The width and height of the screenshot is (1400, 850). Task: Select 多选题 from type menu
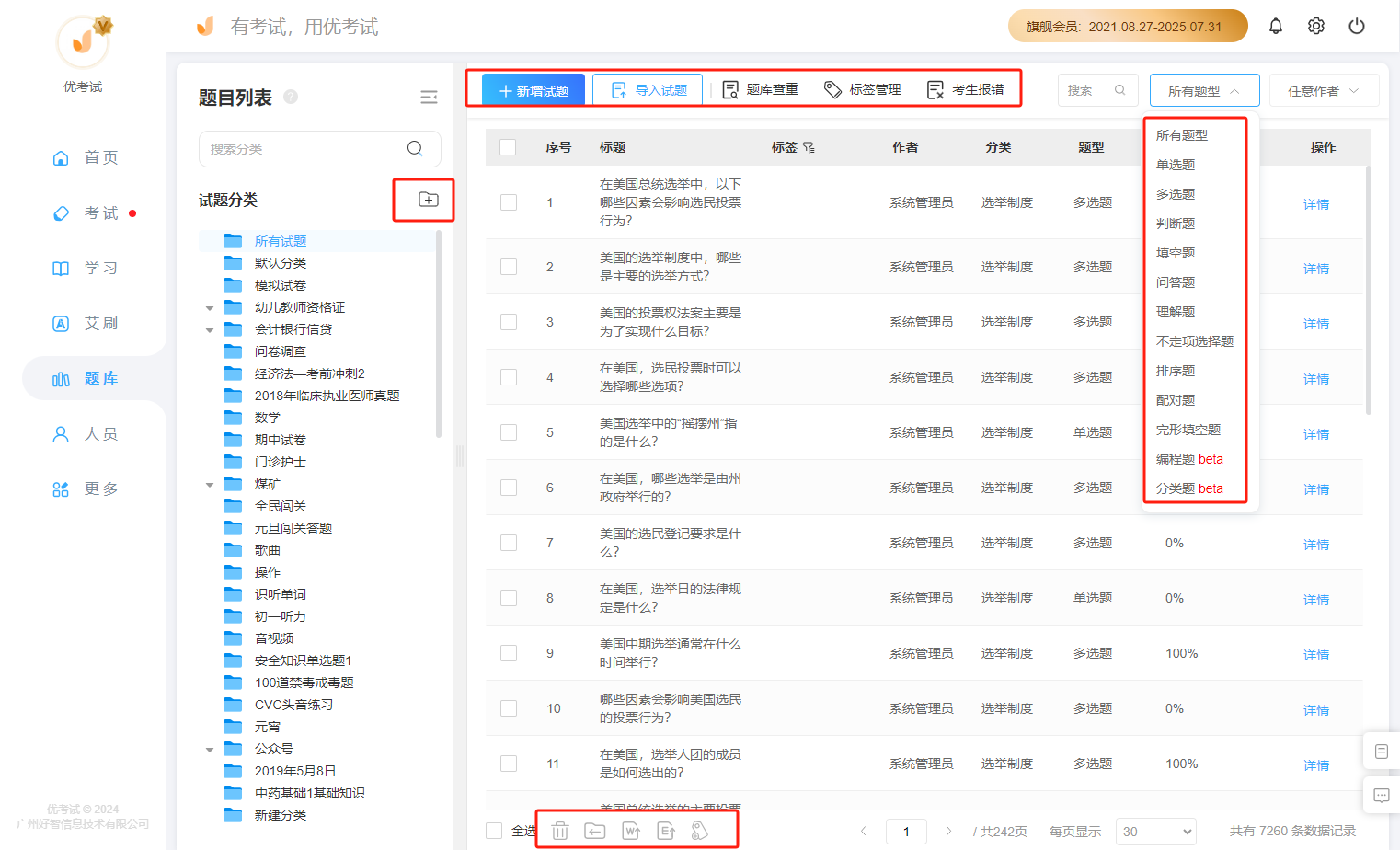coord(1175,194)
